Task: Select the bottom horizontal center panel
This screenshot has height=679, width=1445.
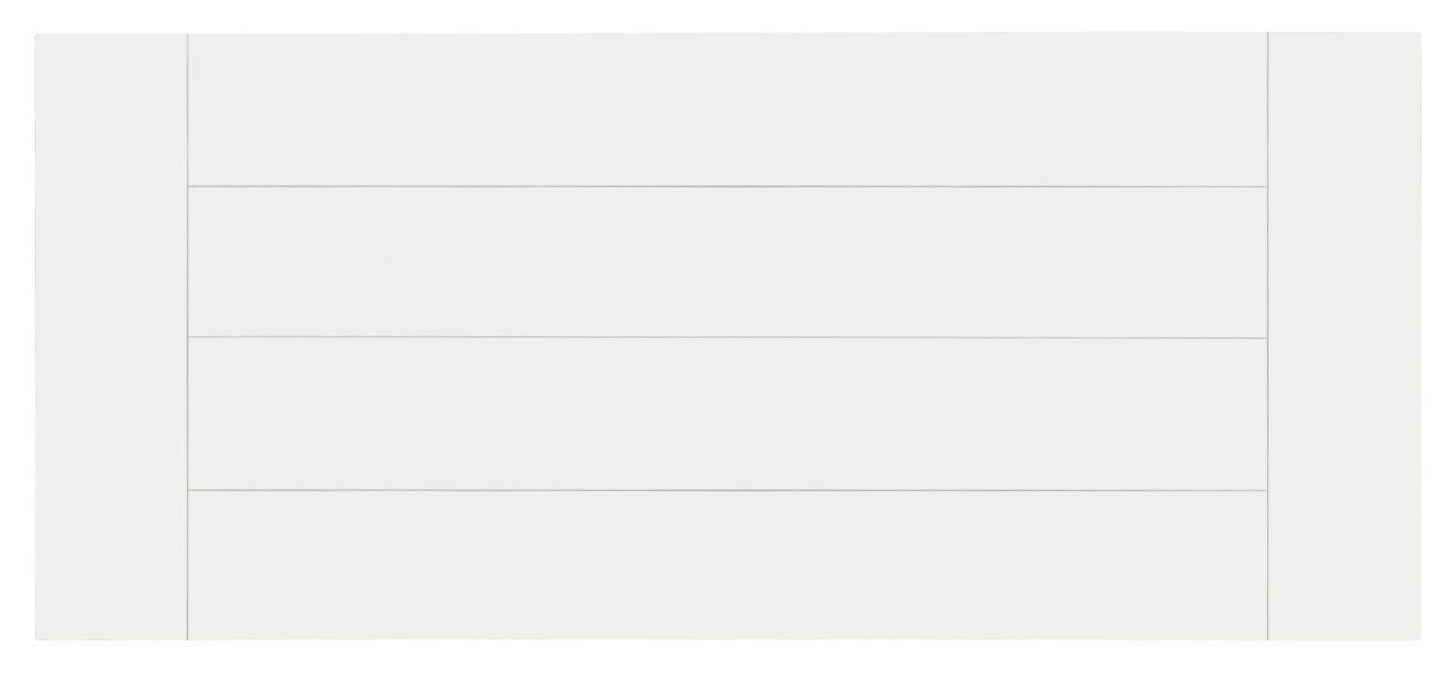Action: 727,565
